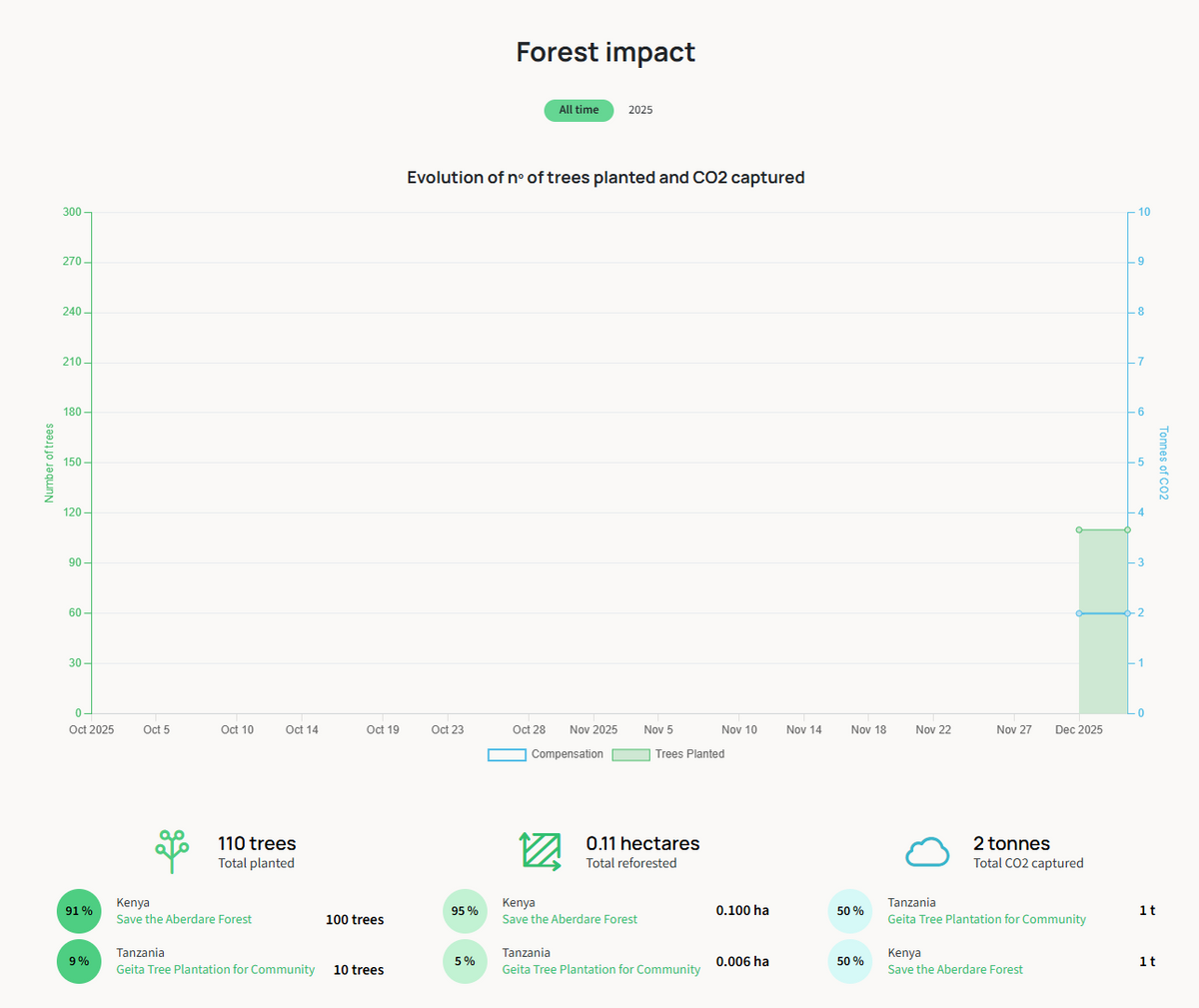Click the 50 % Tanzania CO2 badge
This screenshot has height=1008, width=1199.
click(850, 911)
